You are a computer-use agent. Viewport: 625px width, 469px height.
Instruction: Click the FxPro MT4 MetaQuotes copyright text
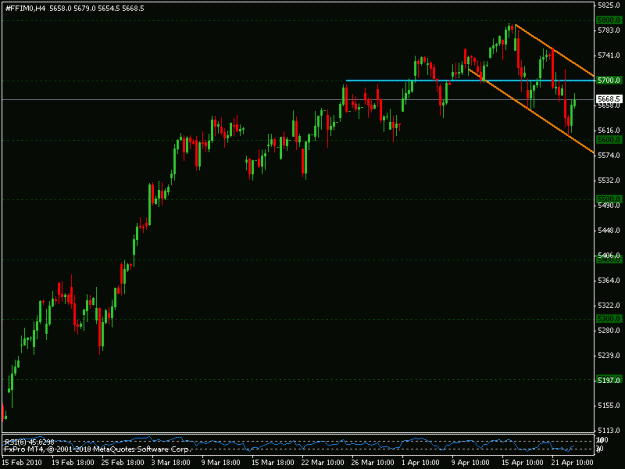97,449
